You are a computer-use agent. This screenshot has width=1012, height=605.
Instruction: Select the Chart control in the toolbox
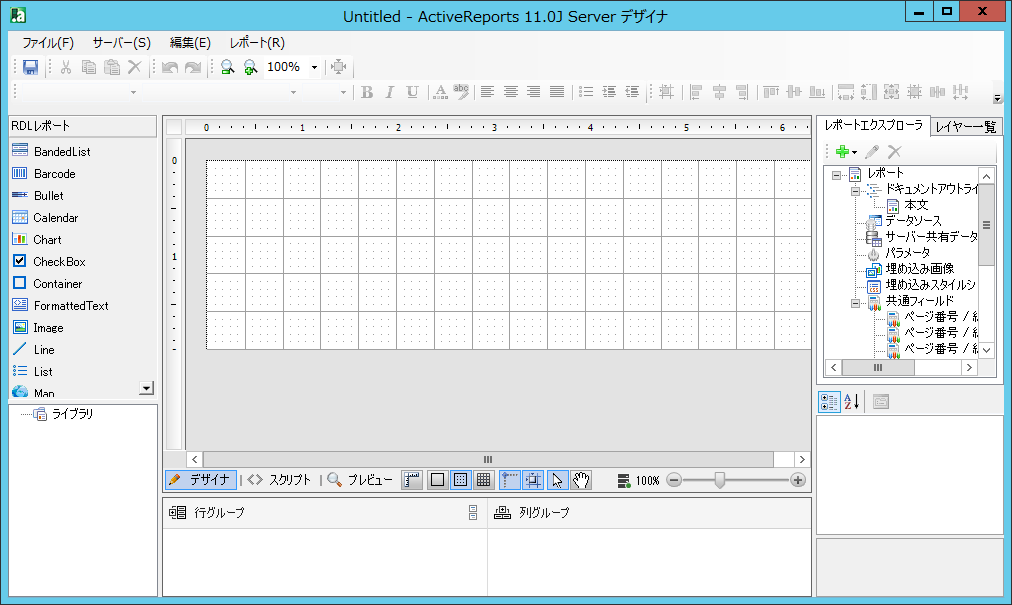(x=47, y=240)
